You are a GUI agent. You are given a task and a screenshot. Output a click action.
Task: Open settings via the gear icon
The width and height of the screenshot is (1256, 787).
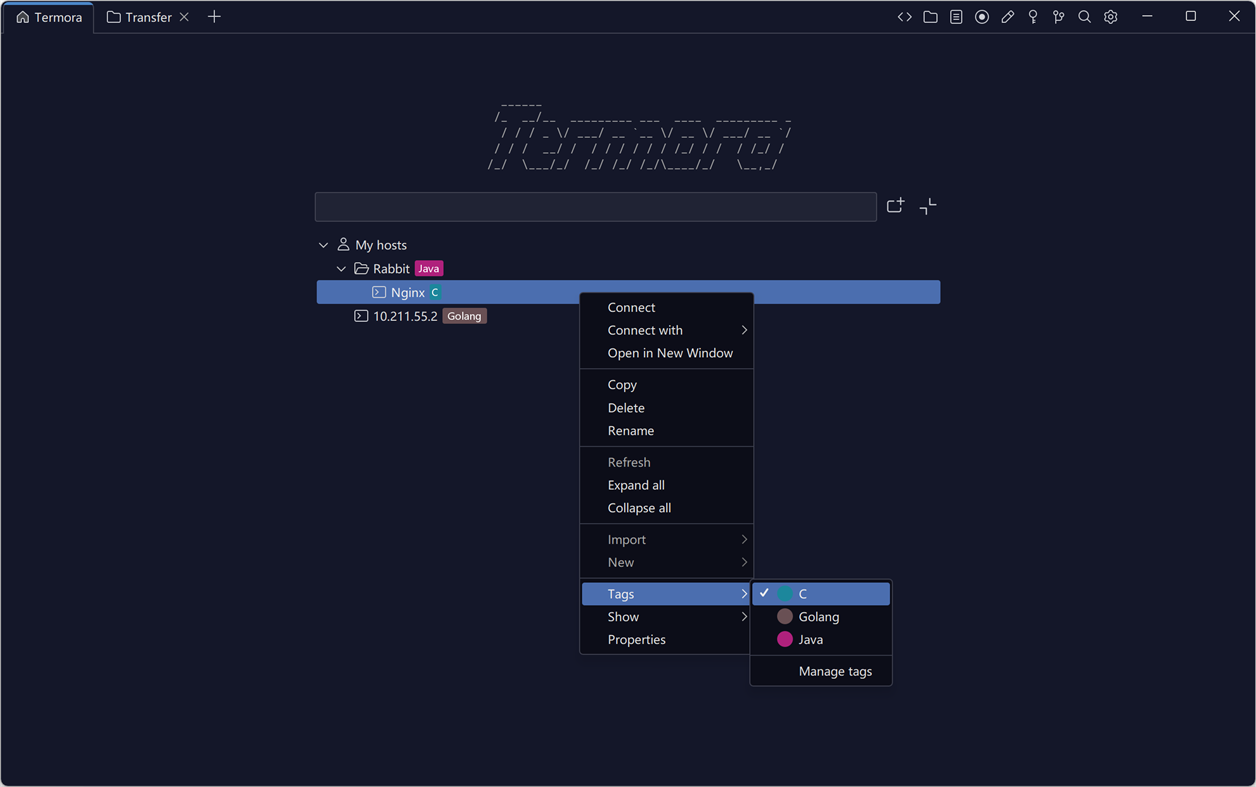pos(1110,17)
